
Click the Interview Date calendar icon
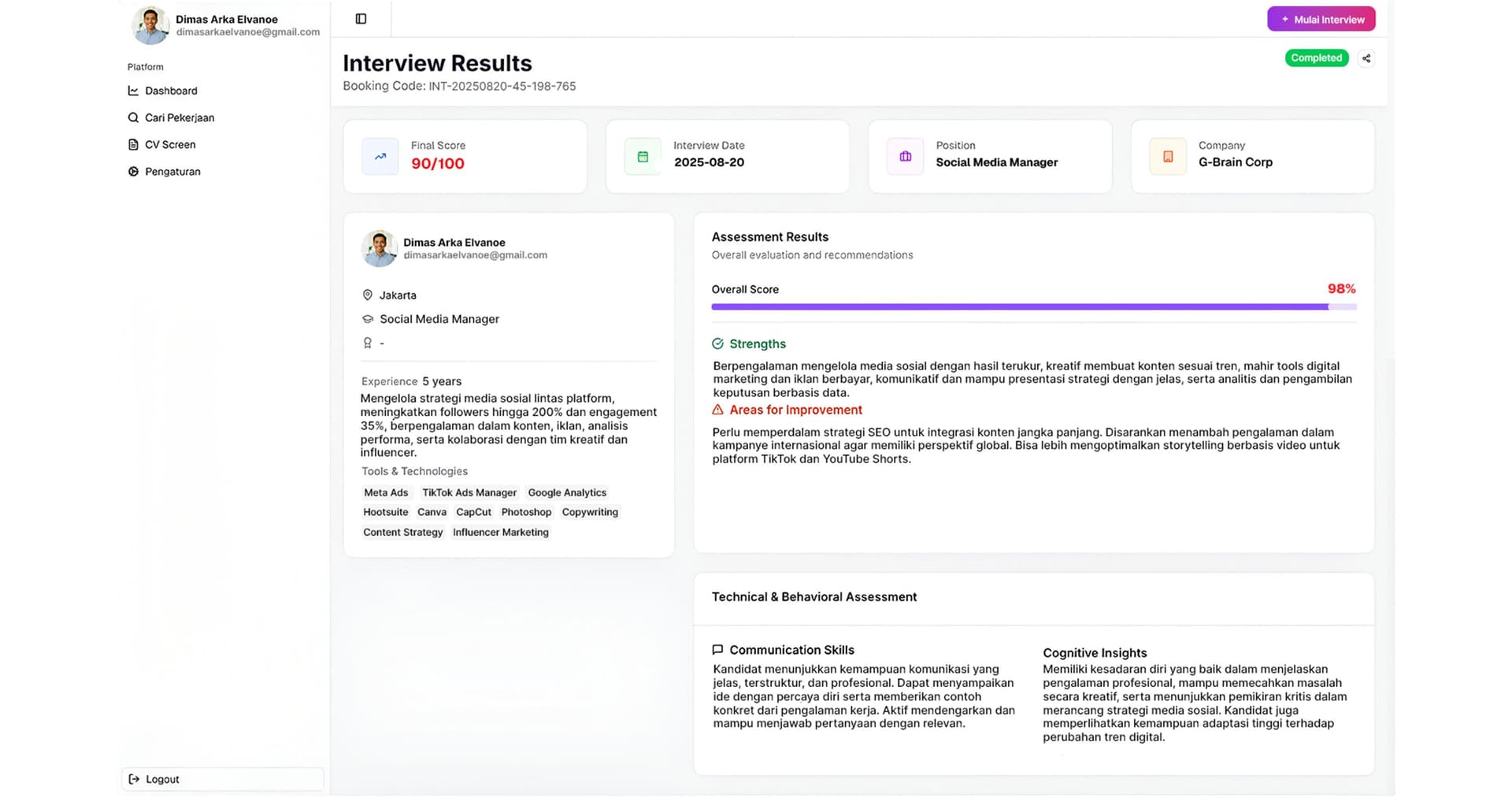[643, 157]
